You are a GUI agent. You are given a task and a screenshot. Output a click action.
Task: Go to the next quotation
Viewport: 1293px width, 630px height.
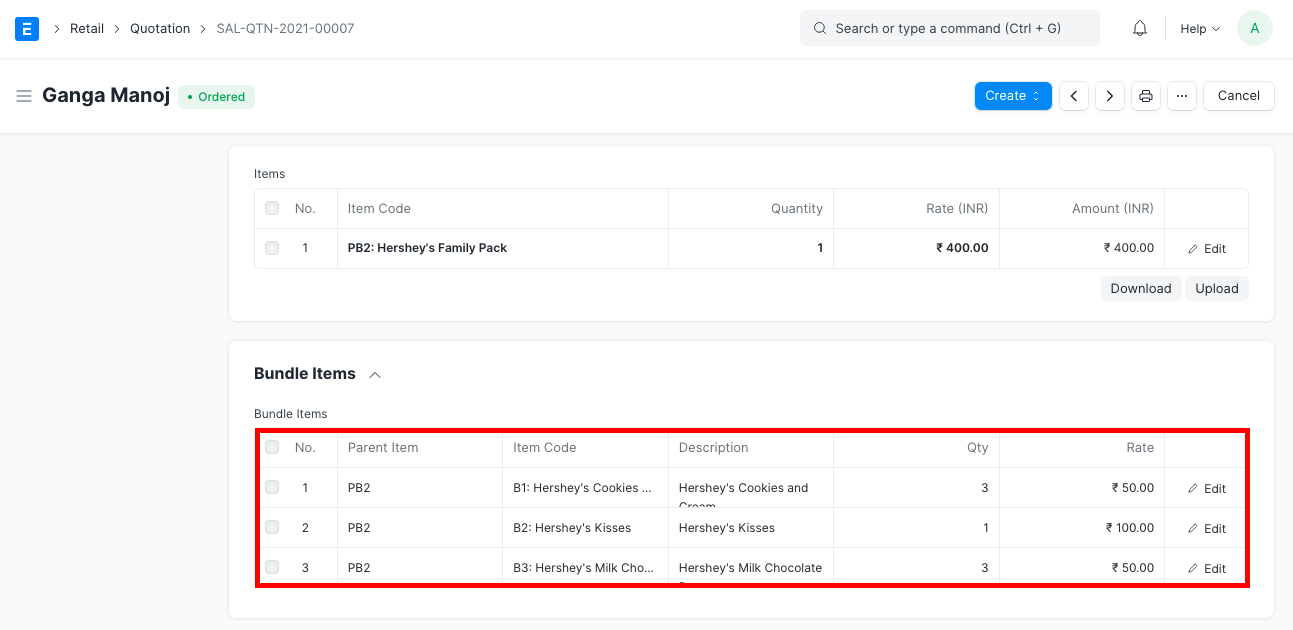[1110, 96]
